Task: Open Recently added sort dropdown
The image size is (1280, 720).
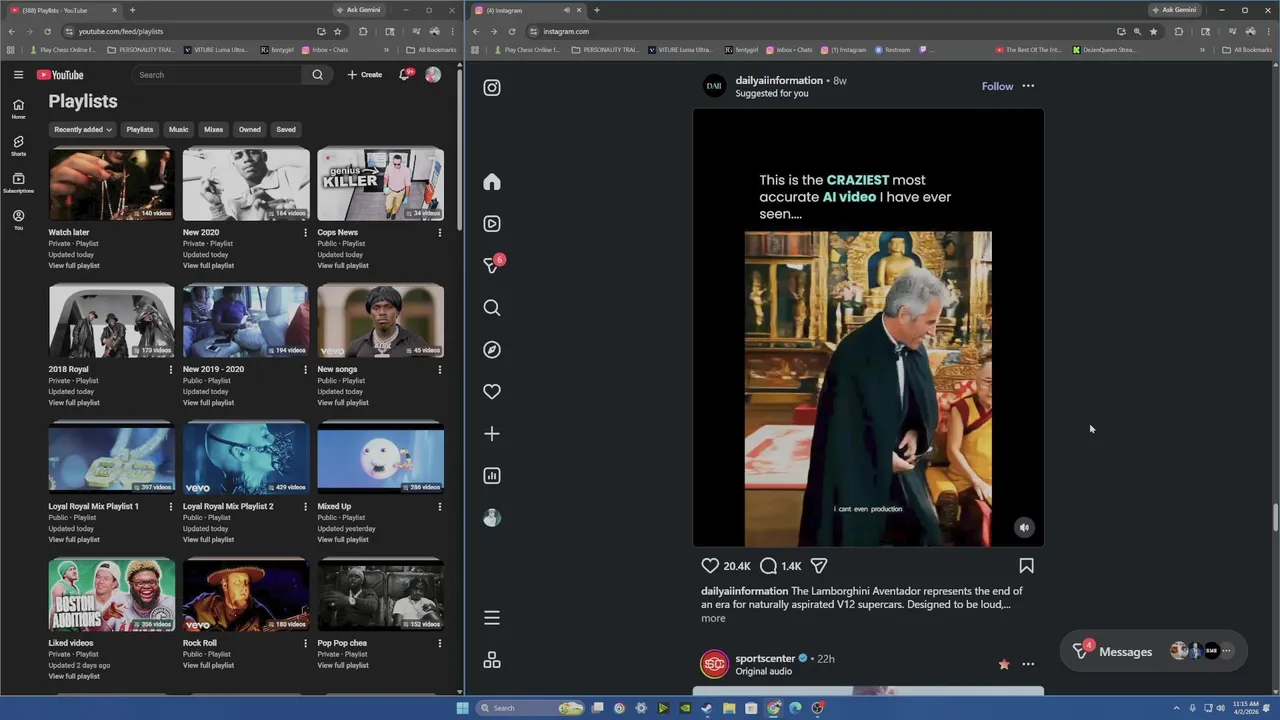Action: click(83, 129)
